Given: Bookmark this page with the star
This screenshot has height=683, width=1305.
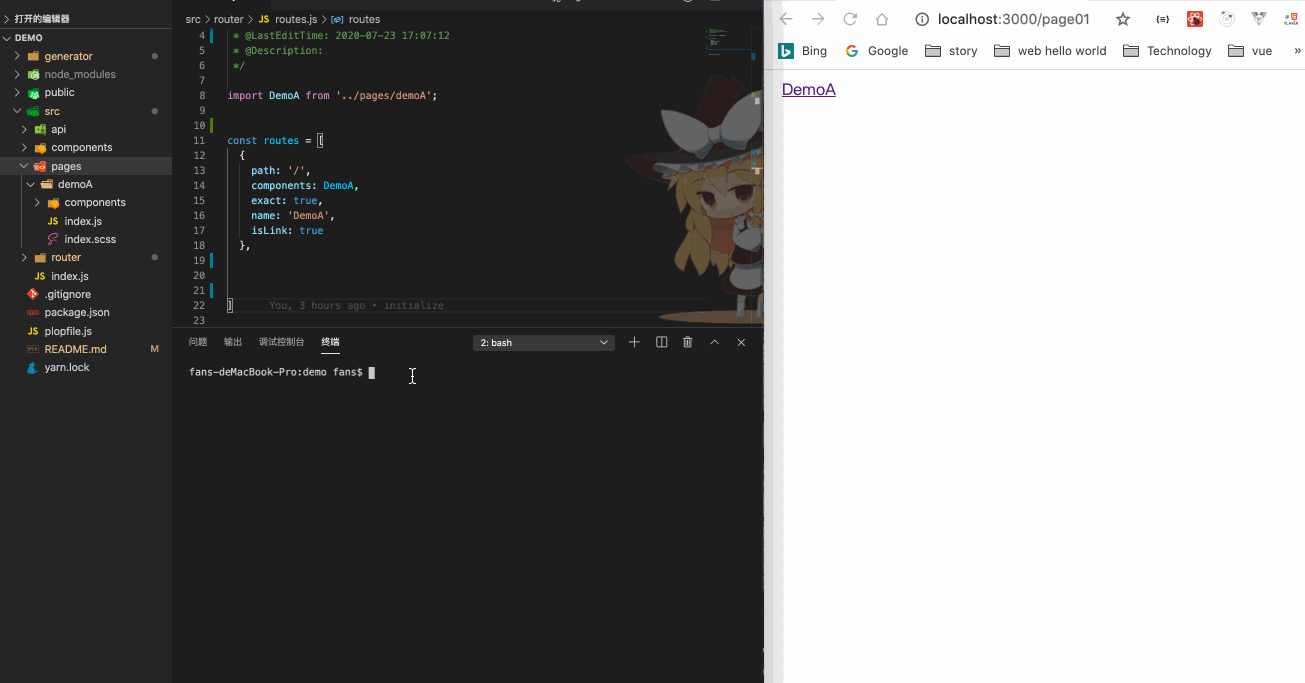Looking at the screenshot, I should pos(1123,19).
